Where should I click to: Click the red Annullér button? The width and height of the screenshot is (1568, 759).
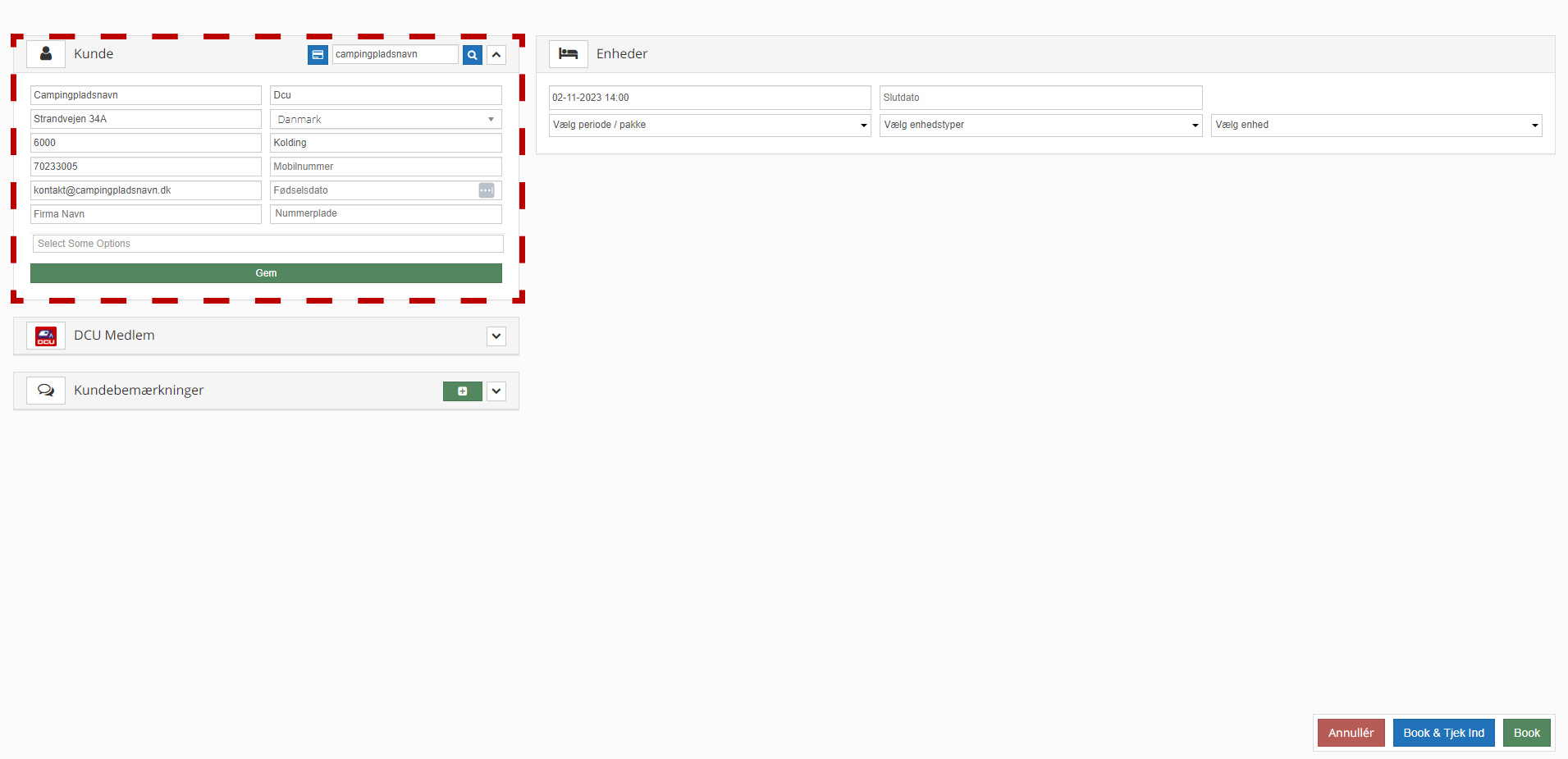[x=1351, y=733]
